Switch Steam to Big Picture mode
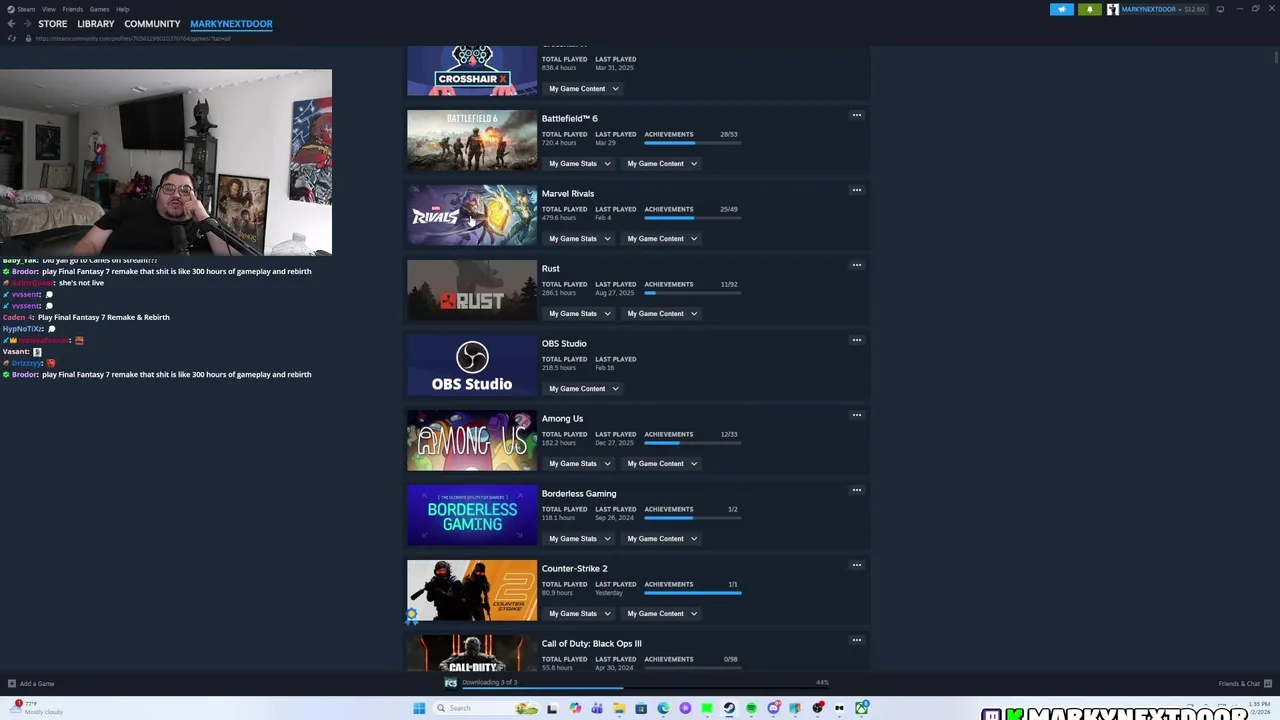Screen dimensions: 1280x720 pyautogui.click(x=1220, y=9)
